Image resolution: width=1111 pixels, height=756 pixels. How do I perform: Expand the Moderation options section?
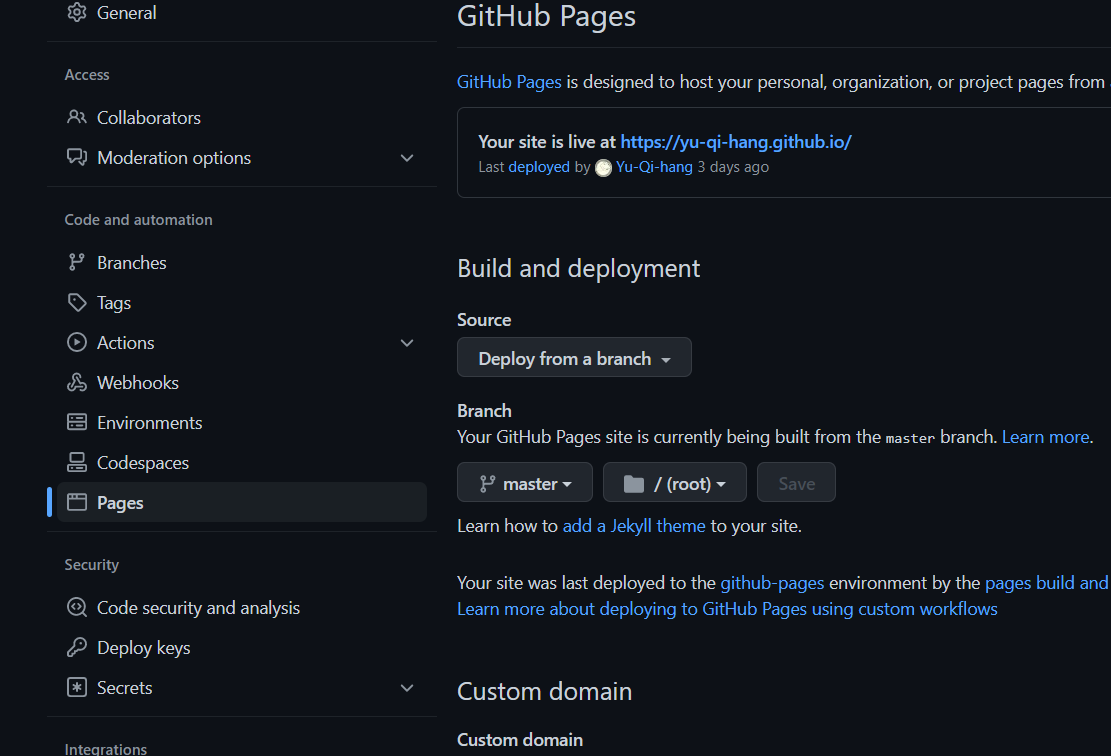[x=407, y=157]
